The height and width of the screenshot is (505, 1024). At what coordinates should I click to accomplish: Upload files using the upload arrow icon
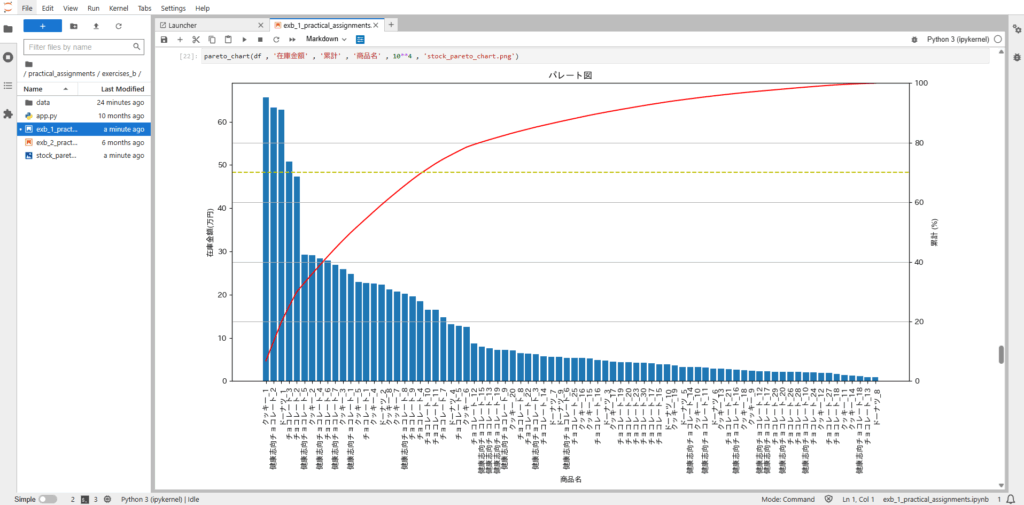[96, 26]
